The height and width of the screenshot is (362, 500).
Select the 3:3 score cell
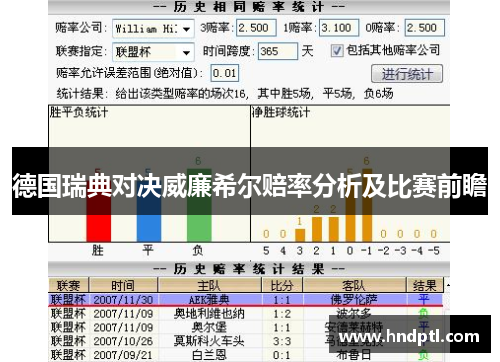coord(282,341)
